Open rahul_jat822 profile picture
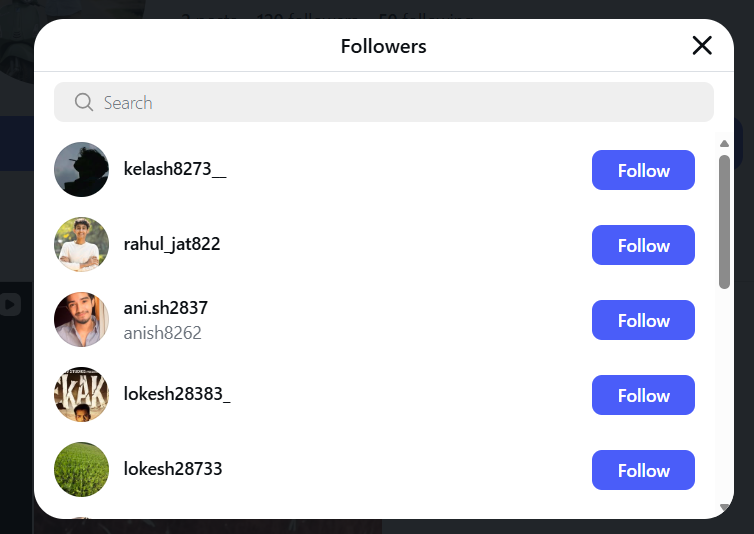Screen dimensions: 754x534 (x=81, y=245)
